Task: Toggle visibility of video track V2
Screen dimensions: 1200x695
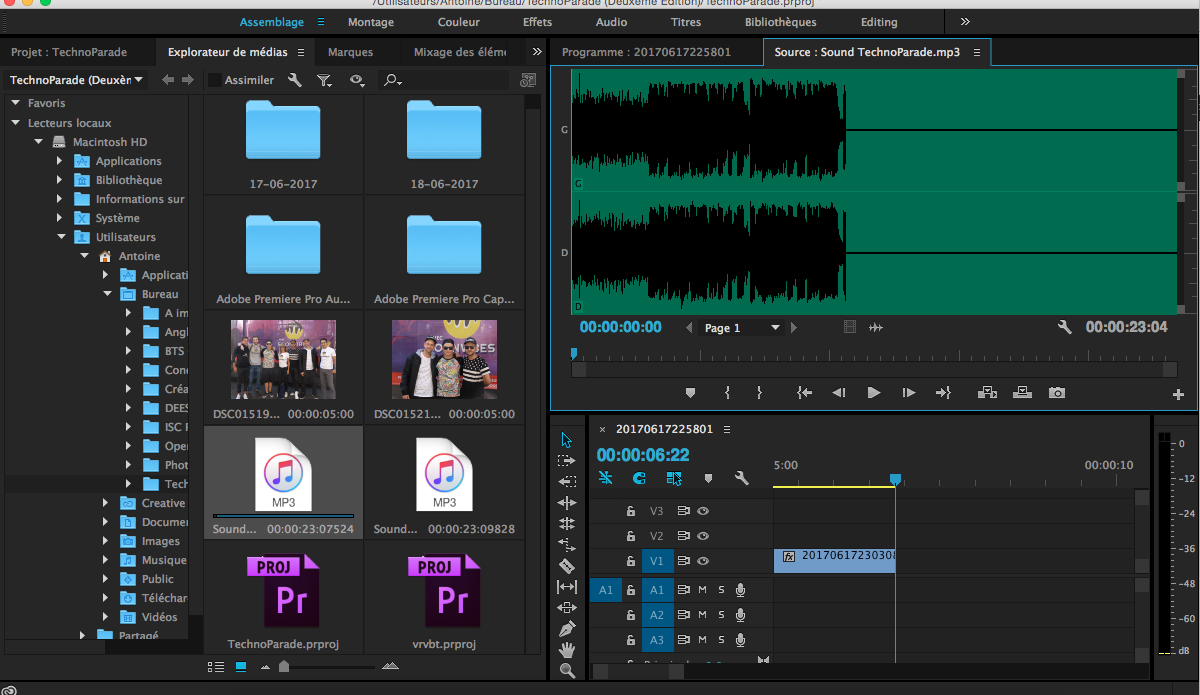Action: click(x=703, y=536)
